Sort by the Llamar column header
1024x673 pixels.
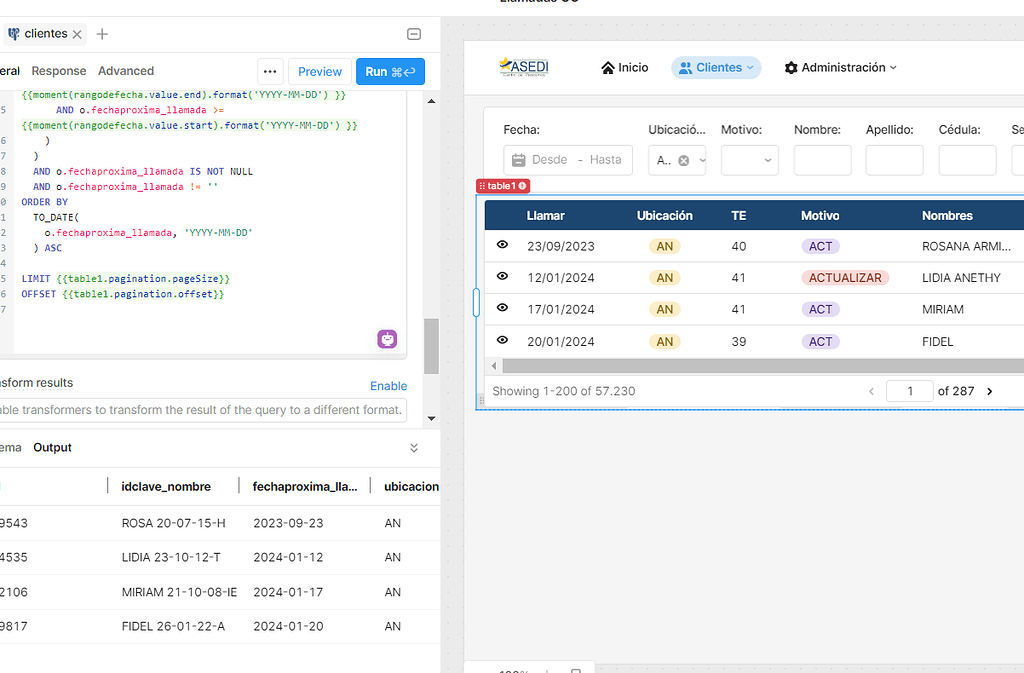click(545, 216)
